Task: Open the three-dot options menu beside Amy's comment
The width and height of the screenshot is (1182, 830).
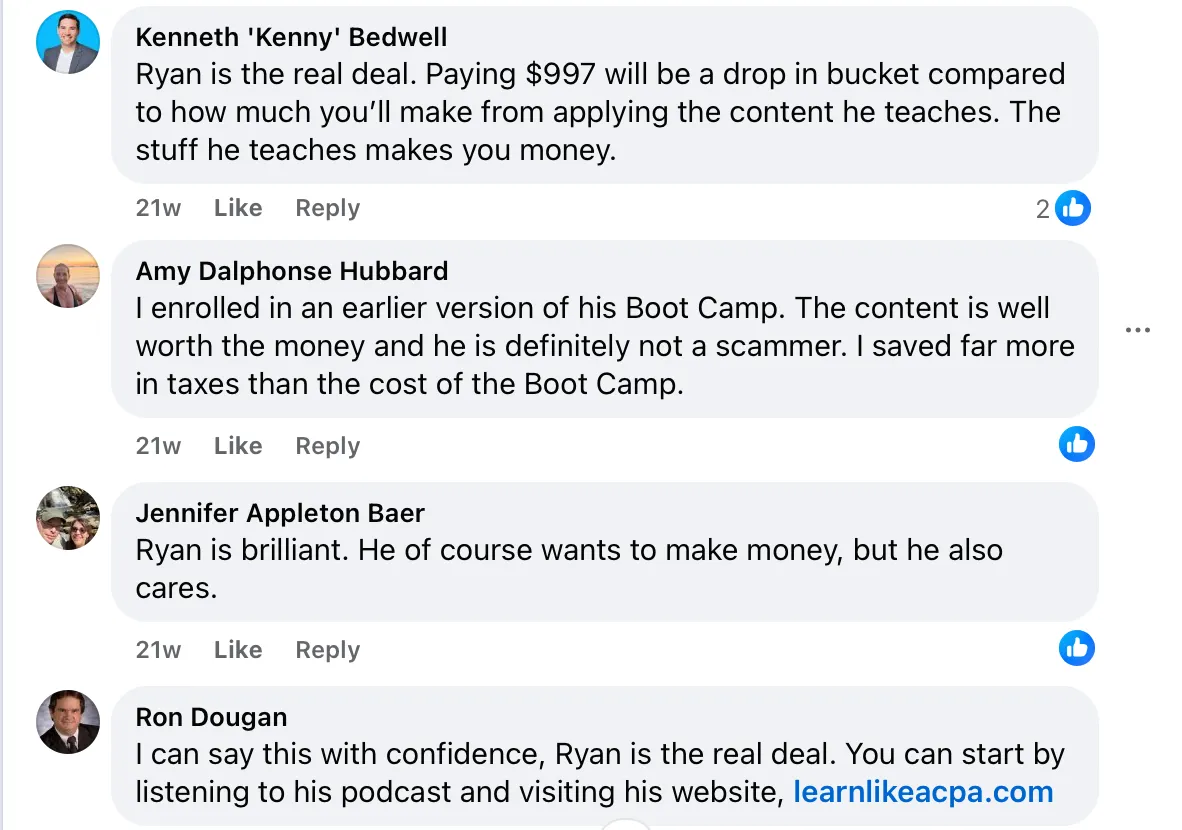Action: click(1138, 330)
